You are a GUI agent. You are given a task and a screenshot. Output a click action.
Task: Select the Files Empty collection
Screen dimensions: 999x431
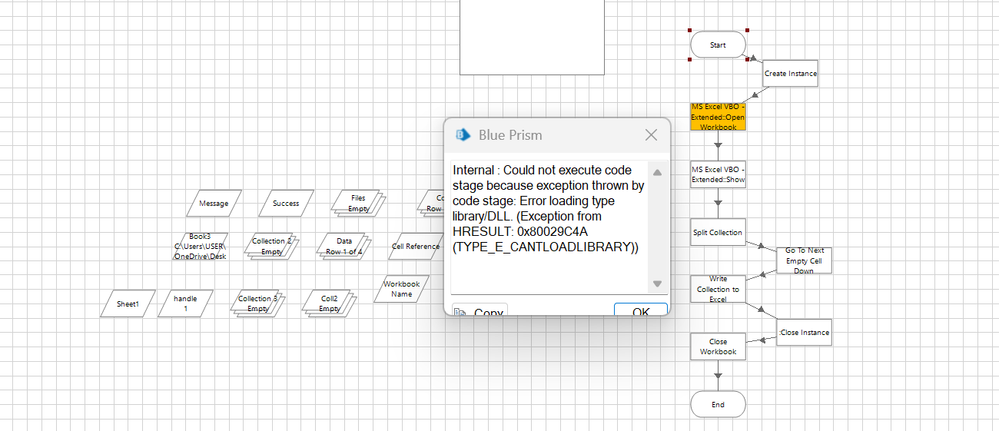pos(357,203)
